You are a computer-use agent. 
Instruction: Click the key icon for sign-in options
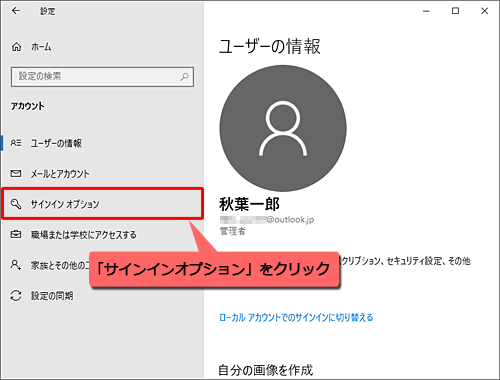16,204
